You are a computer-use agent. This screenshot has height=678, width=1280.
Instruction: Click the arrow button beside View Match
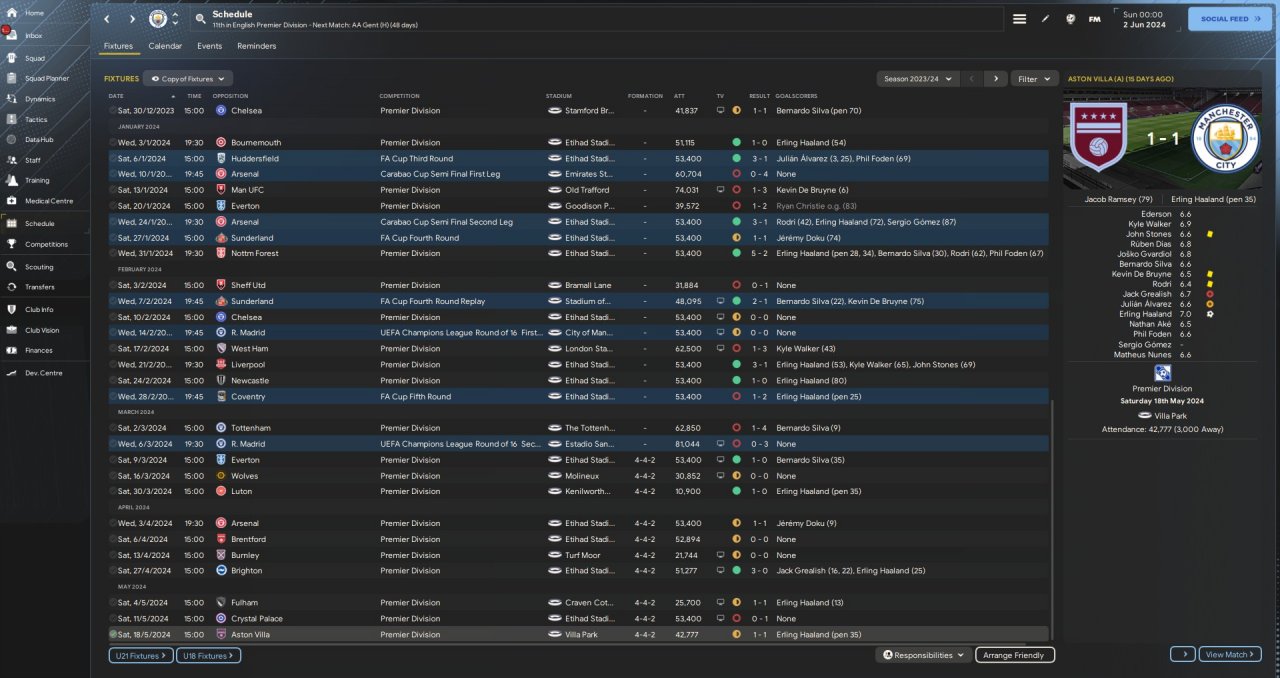point(1183,654)
